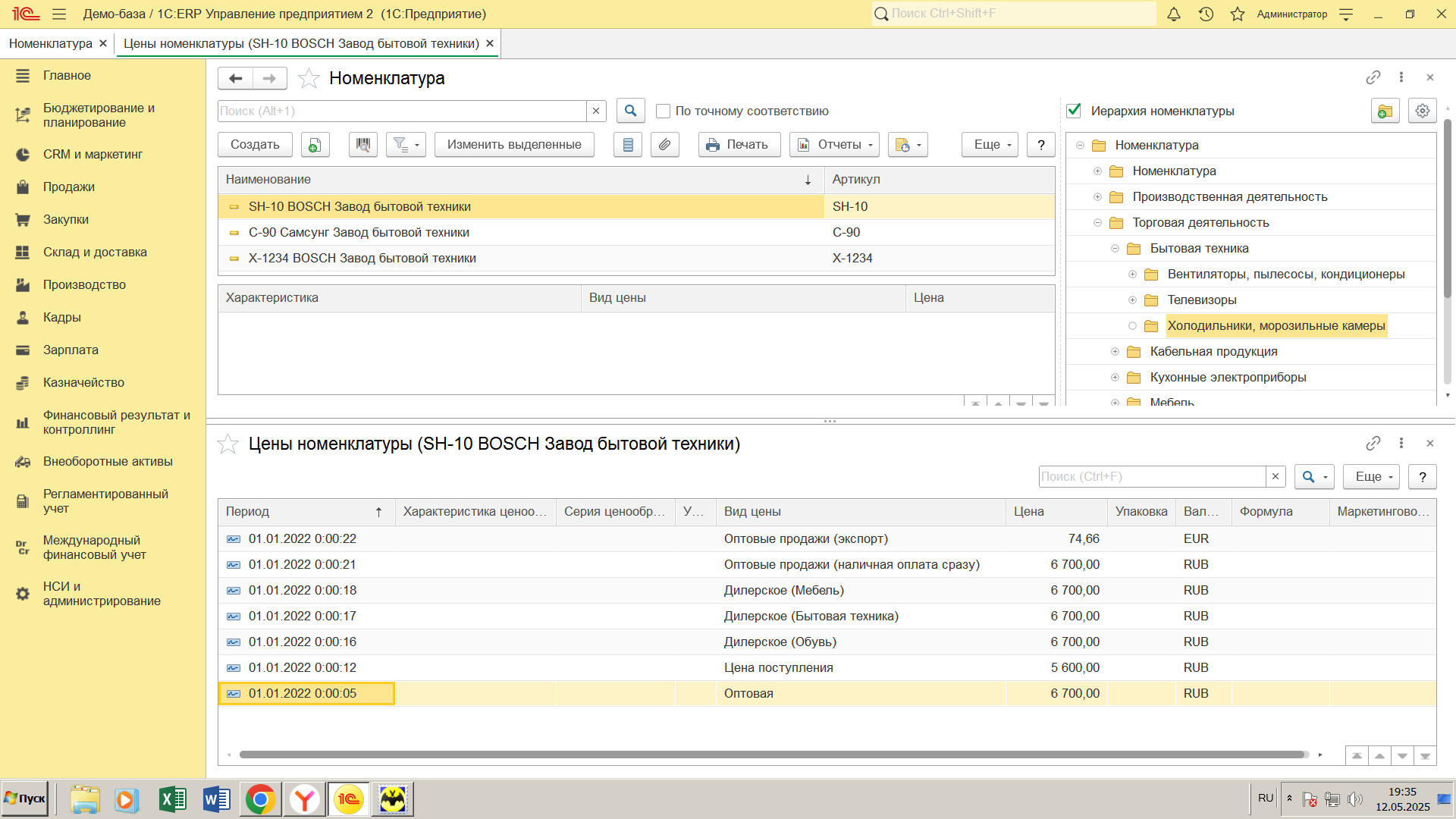The width and height of the screenshot is (1456, 819).
Task: Switch to the Цены номенклатуры tab
Action: [x=301, y=43]
